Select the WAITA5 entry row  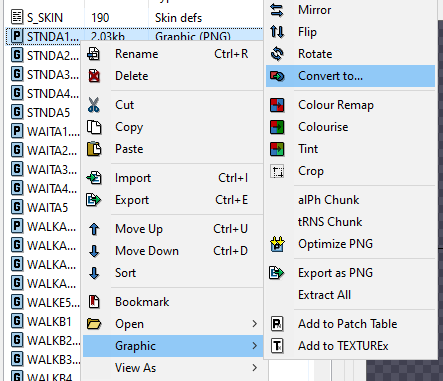43,208
